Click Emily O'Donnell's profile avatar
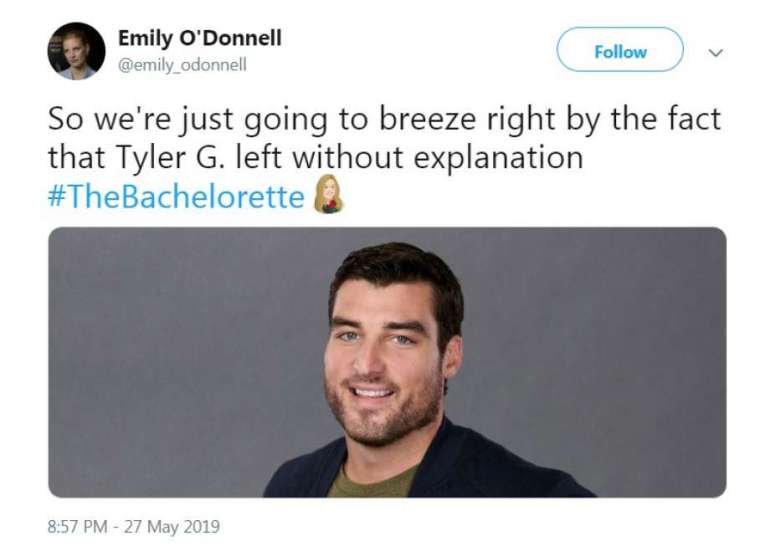 point(76,50)
